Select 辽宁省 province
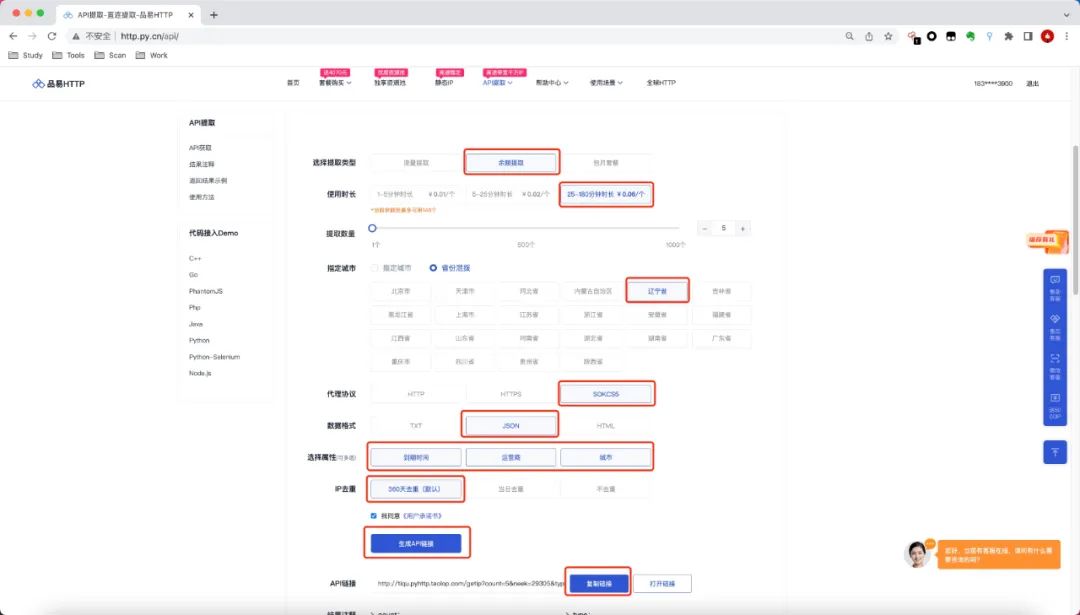1080x615 pixels. pyautogui.click(x=657, y=291)
